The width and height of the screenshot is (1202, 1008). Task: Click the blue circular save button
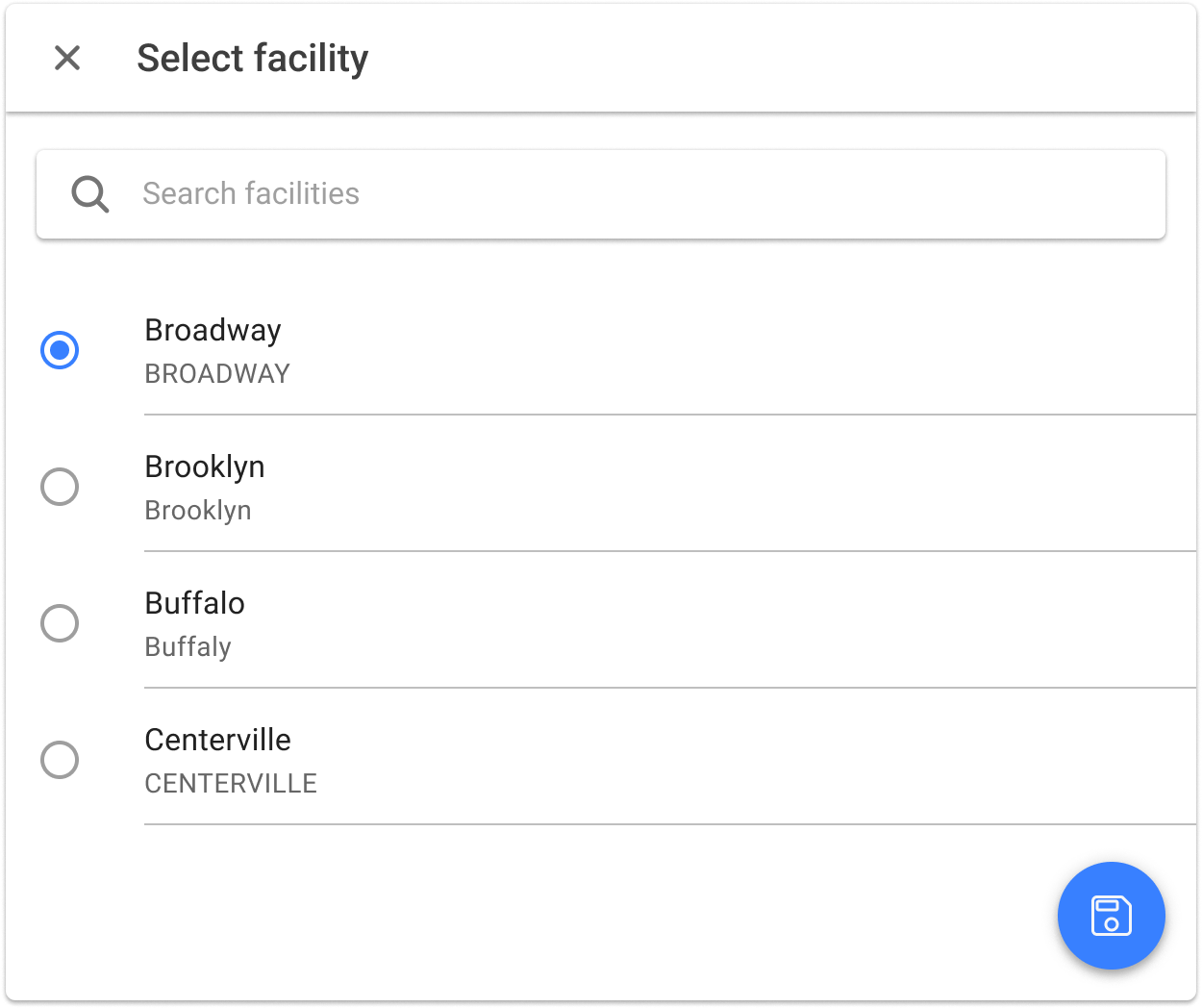point(1112,916)
